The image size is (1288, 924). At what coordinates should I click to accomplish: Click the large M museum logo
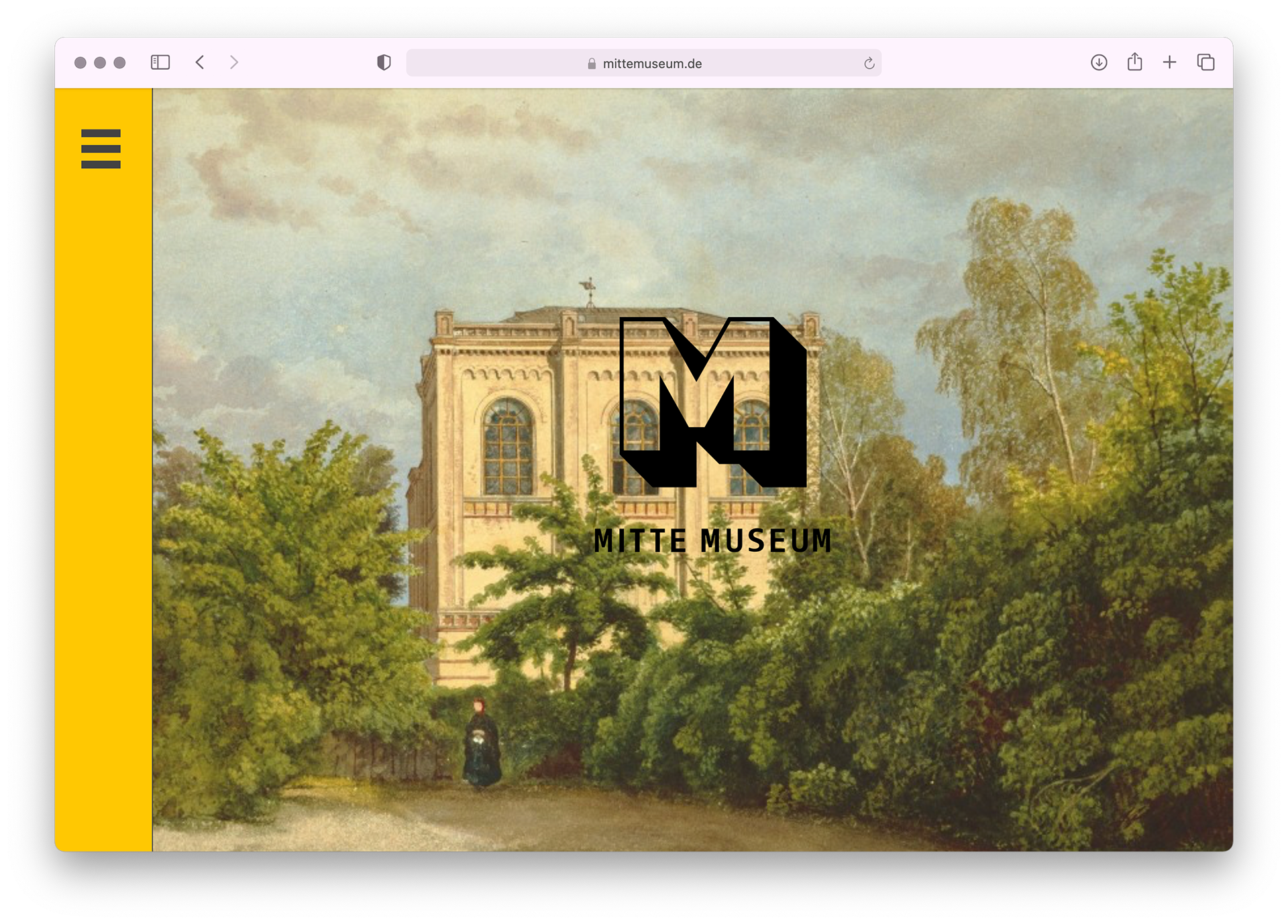[x=713, y=402]
